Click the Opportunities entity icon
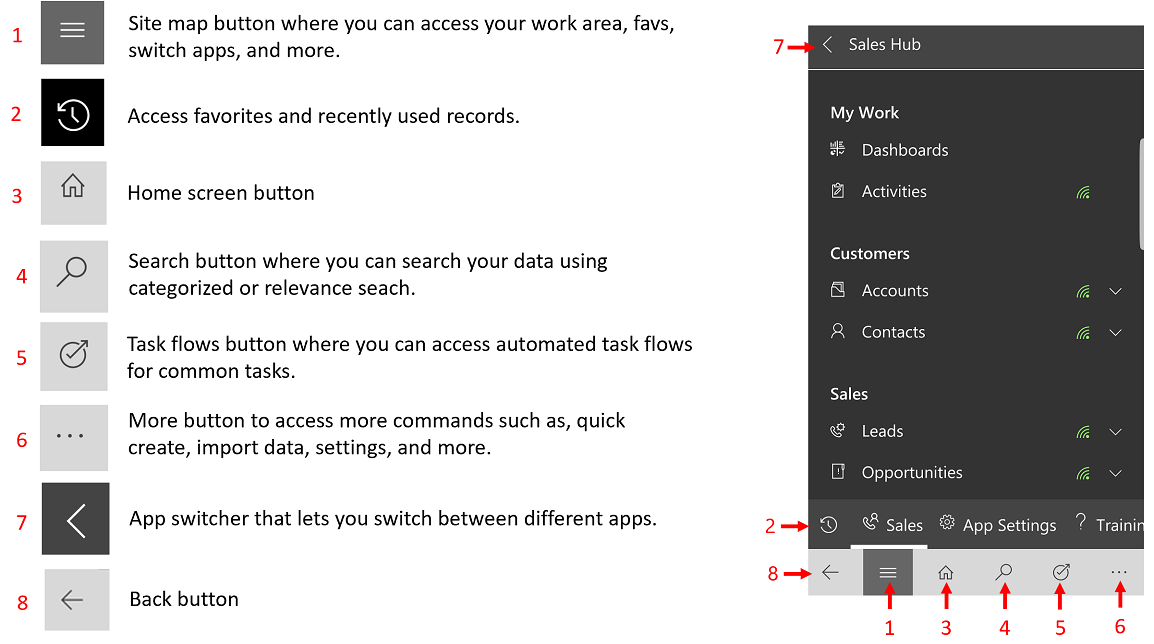This screenshot has height=644, width=1154. pyautogui.click(x=838, y=472)
